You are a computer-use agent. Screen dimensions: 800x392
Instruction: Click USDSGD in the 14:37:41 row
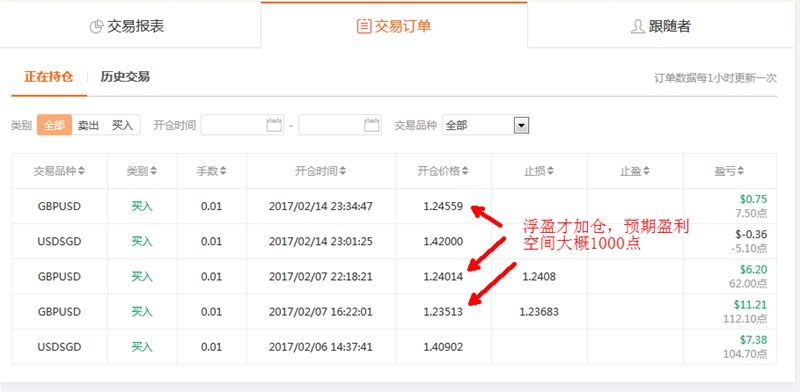(59, 347)
